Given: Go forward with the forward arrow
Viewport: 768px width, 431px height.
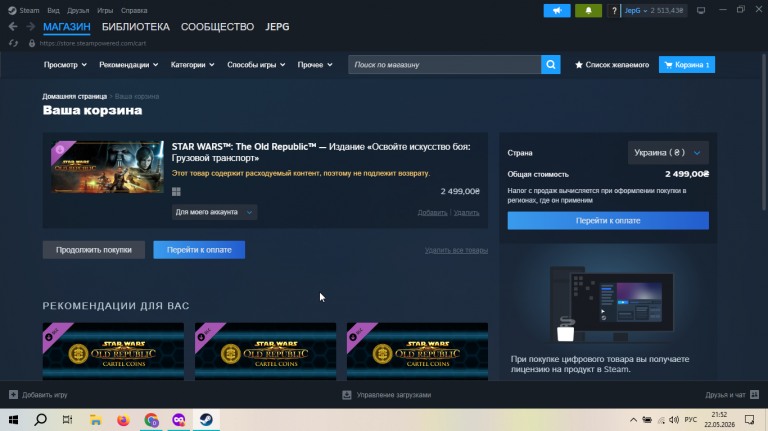Looking at the screenshot, I should pyautogui.click(x=30, y=26).
